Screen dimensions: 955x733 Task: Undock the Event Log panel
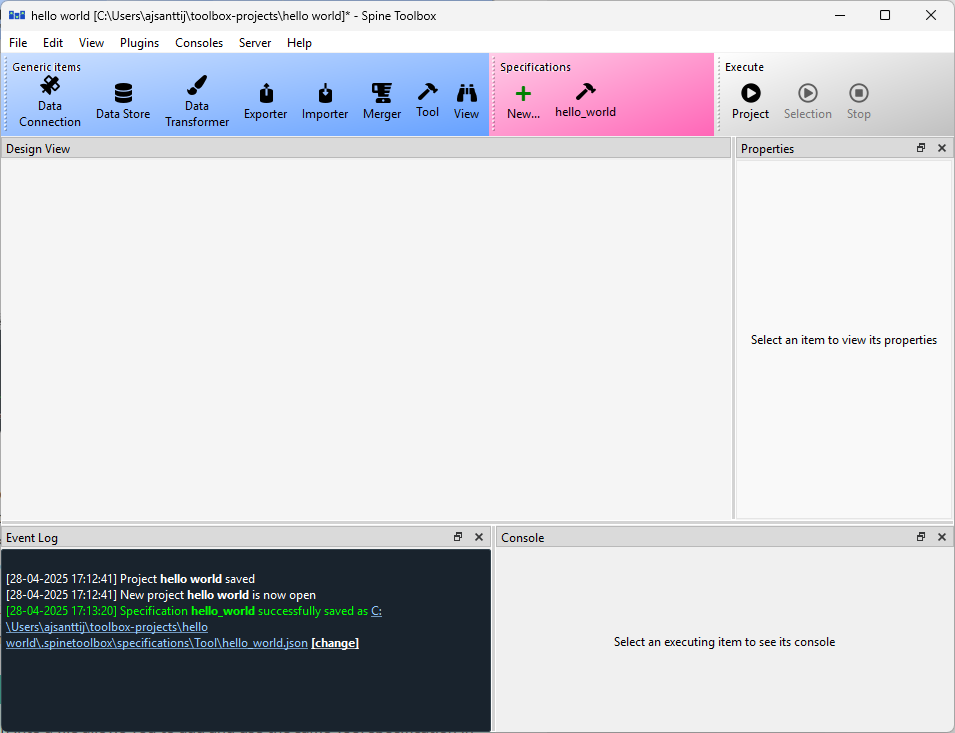coord(458,537)
